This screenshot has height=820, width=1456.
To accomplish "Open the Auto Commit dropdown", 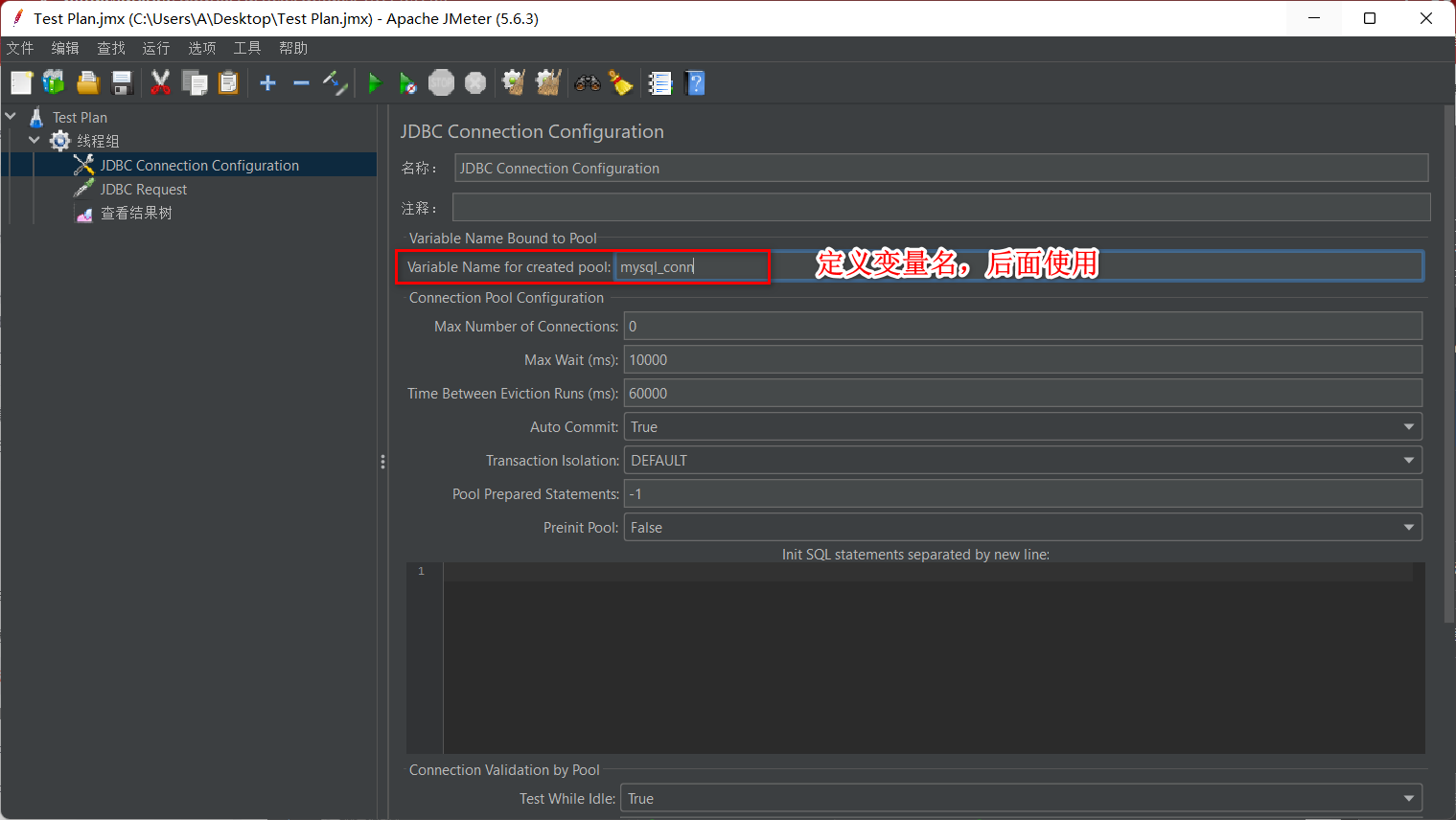I will (1023, 426).
